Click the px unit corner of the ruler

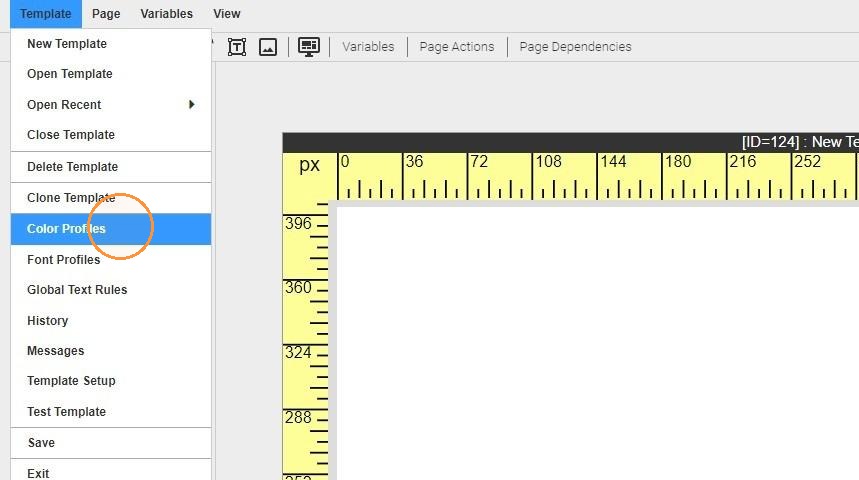click(x=310, y=165)
